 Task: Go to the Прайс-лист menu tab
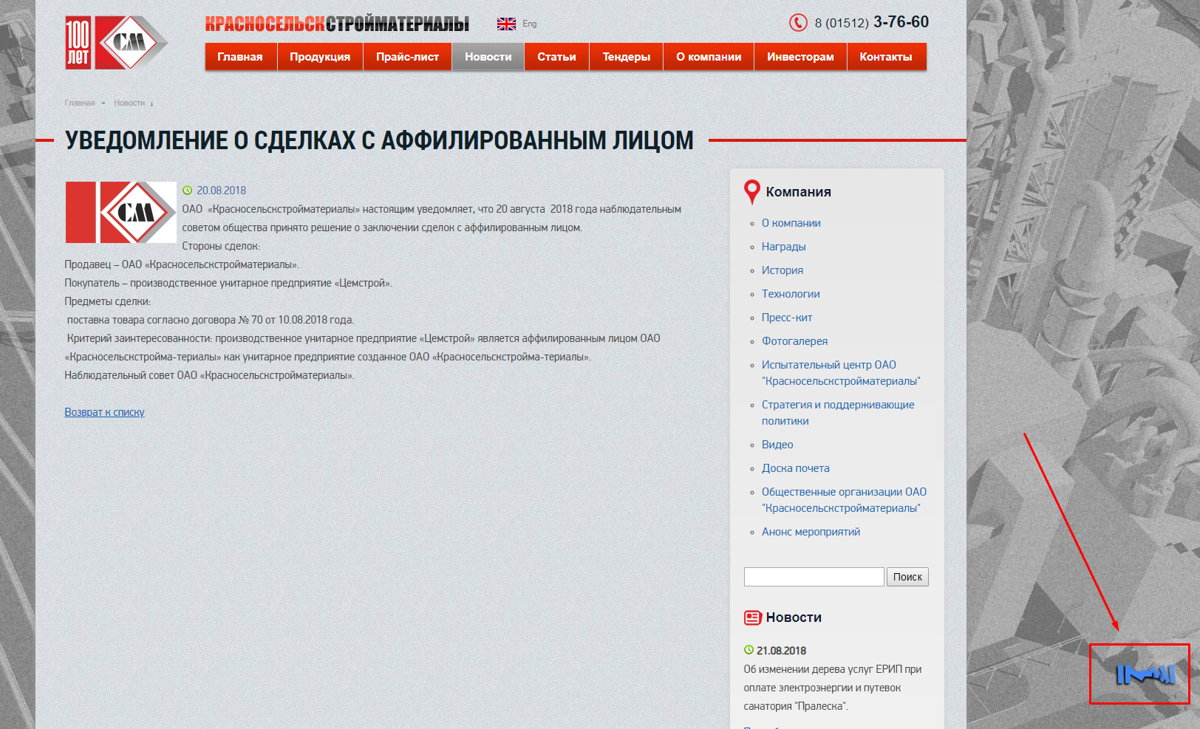(x=407, y=57)
